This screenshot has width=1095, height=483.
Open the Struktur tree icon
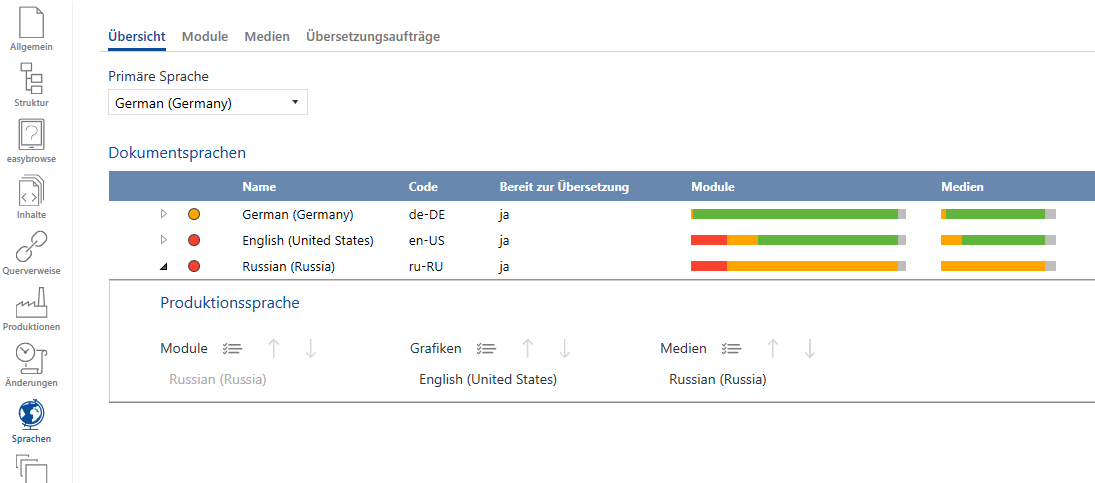(x=31, y=82)
